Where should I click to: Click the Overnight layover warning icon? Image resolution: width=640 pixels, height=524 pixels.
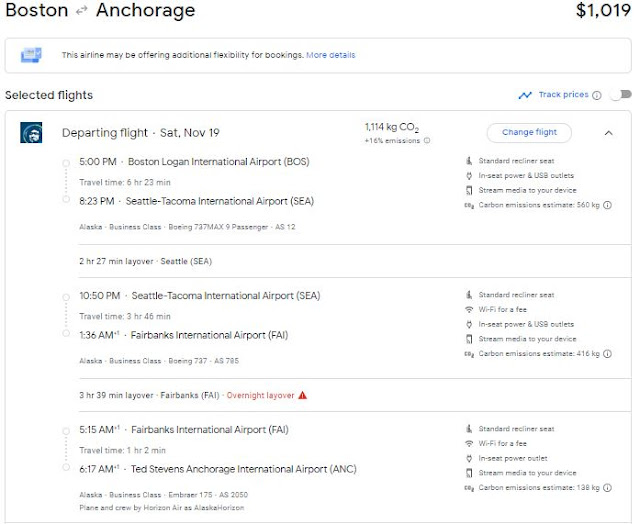(x=303, y=395)
